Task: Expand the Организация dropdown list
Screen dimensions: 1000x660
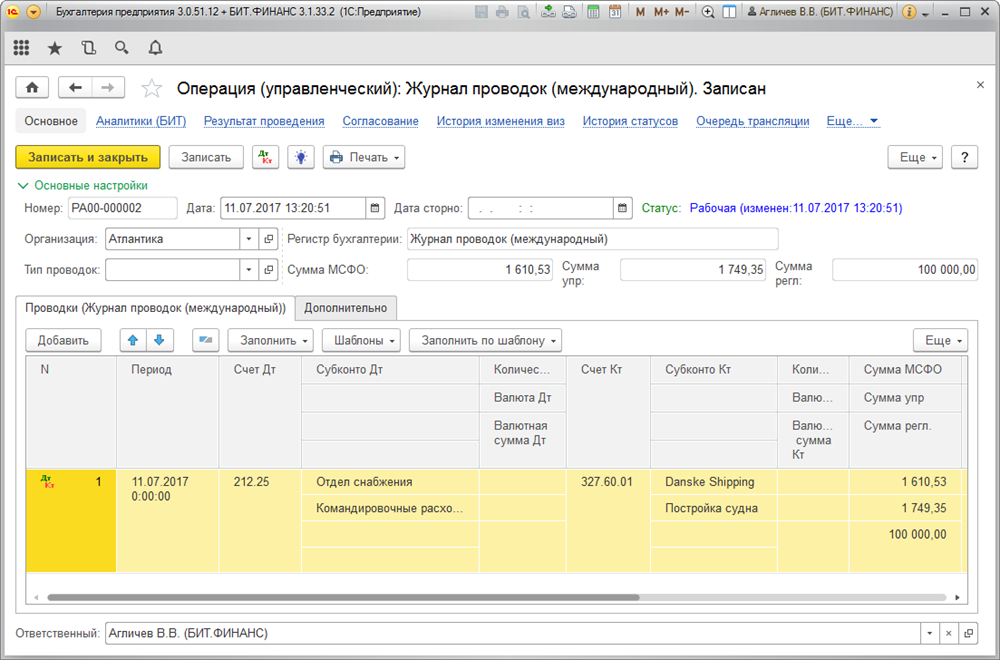Action: (248, 239)
